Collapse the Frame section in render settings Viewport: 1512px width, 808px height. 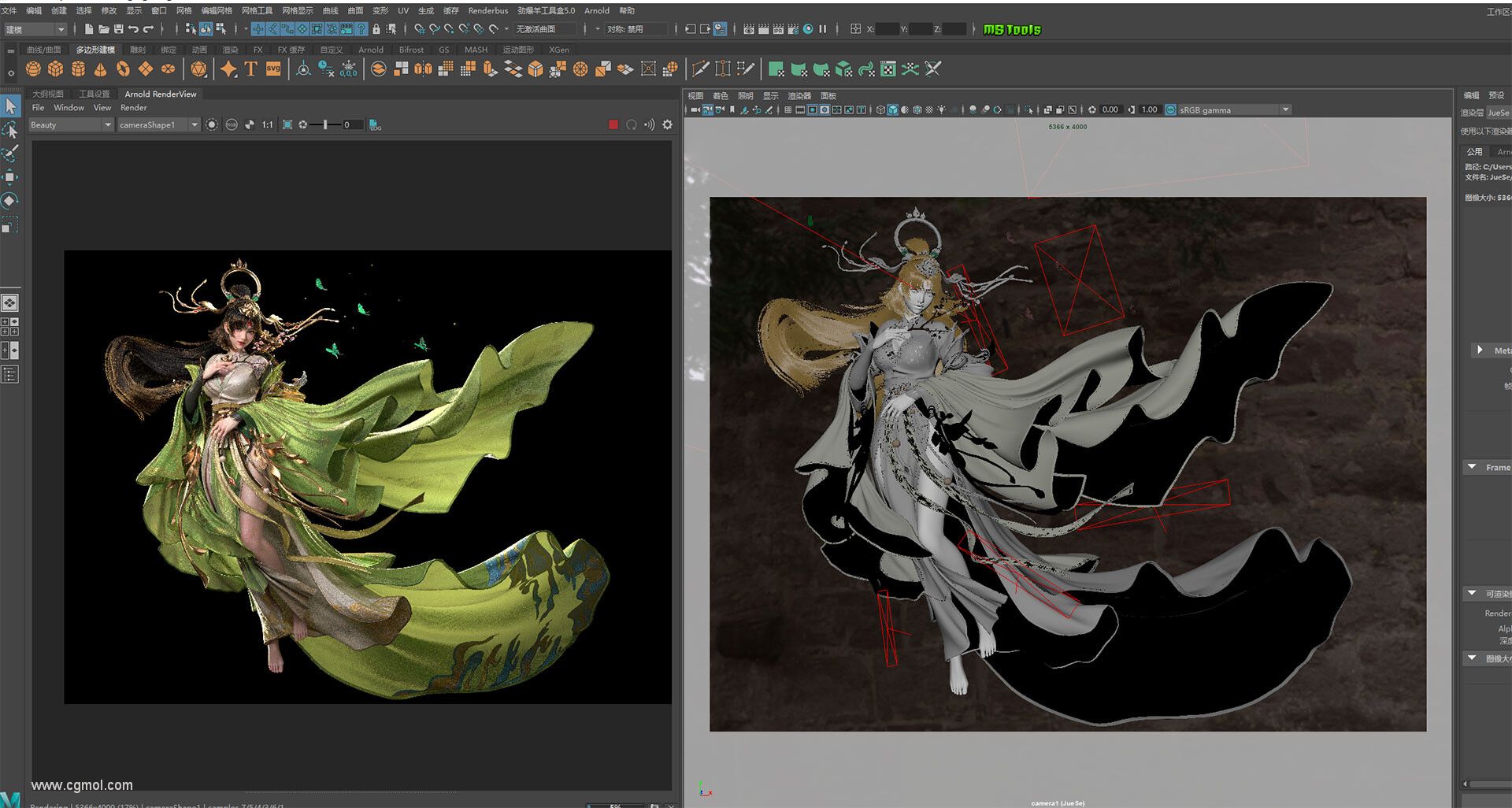(x=1472, y=467)
